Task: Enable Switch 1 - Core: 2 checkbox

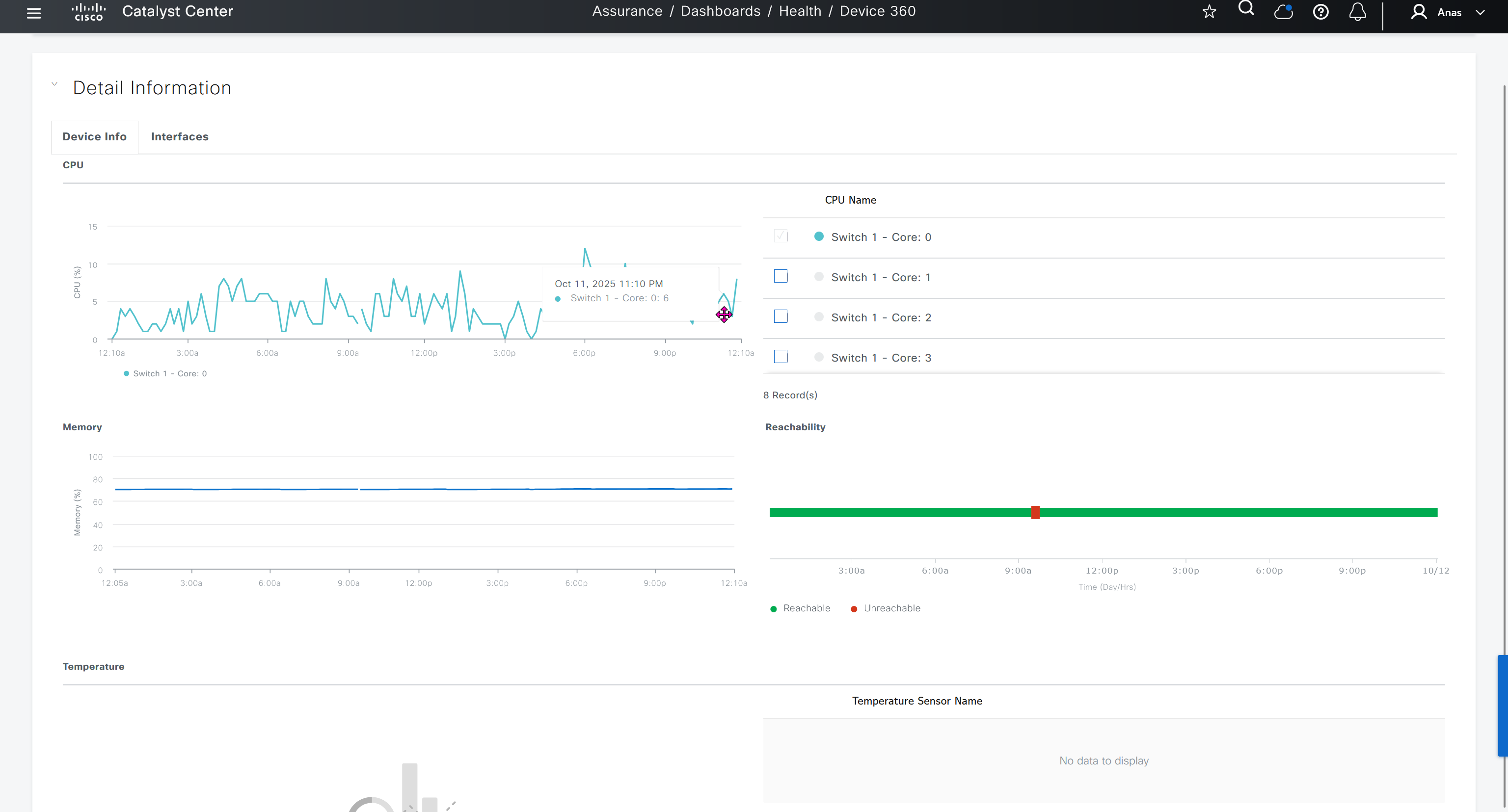Action: tap(781, 316)
